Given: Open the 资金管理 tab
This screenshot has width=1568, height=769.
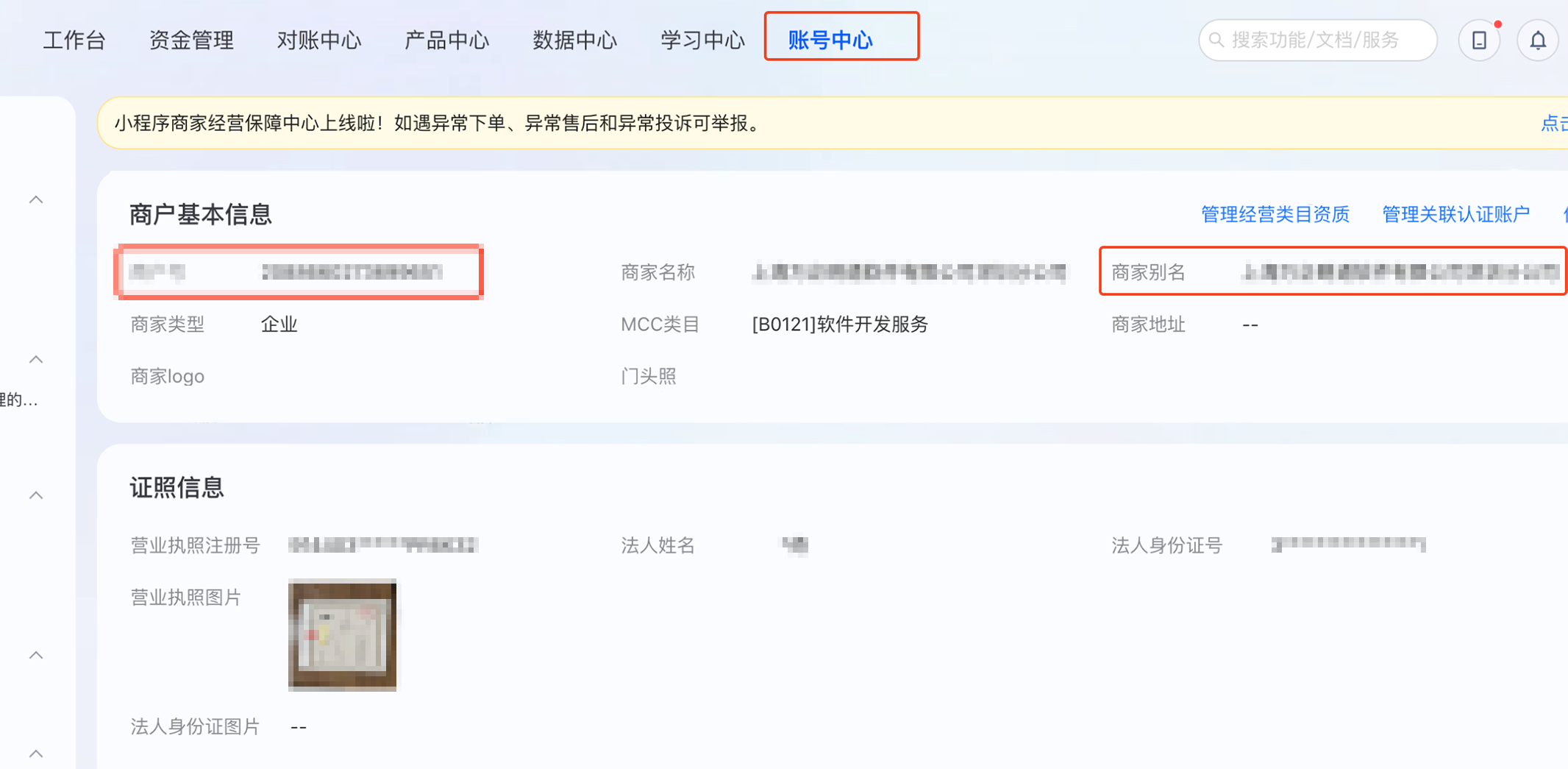Looking at the screenshot, I should click(x=191, y=40).
